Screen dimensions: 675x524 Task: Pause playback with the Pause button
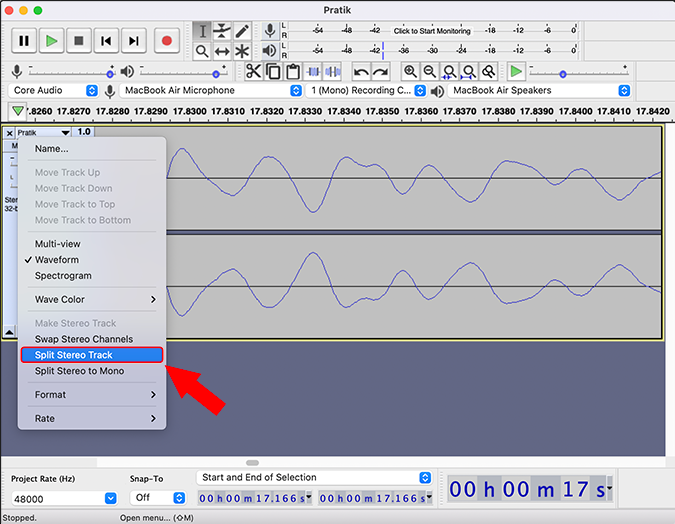[24, 41]
